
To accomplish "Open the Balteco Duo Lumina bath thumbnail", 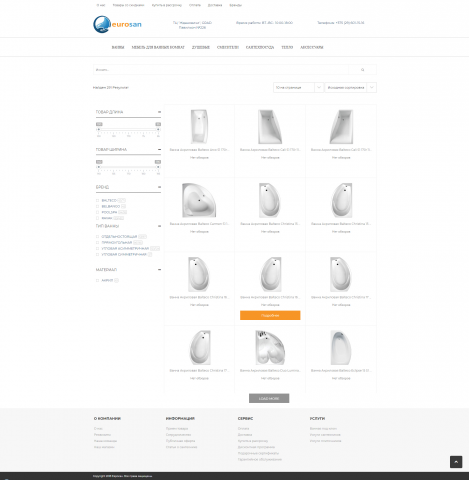I will 270,348.
